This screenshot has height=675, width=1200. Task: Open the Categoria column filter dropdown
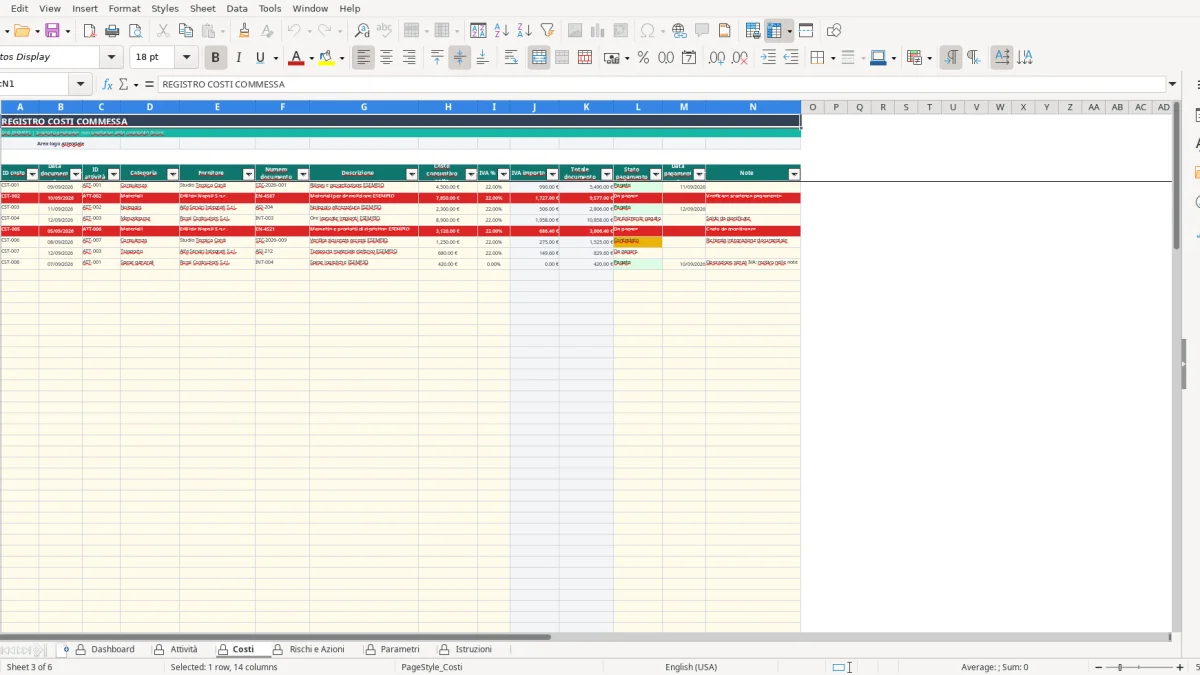172,175
